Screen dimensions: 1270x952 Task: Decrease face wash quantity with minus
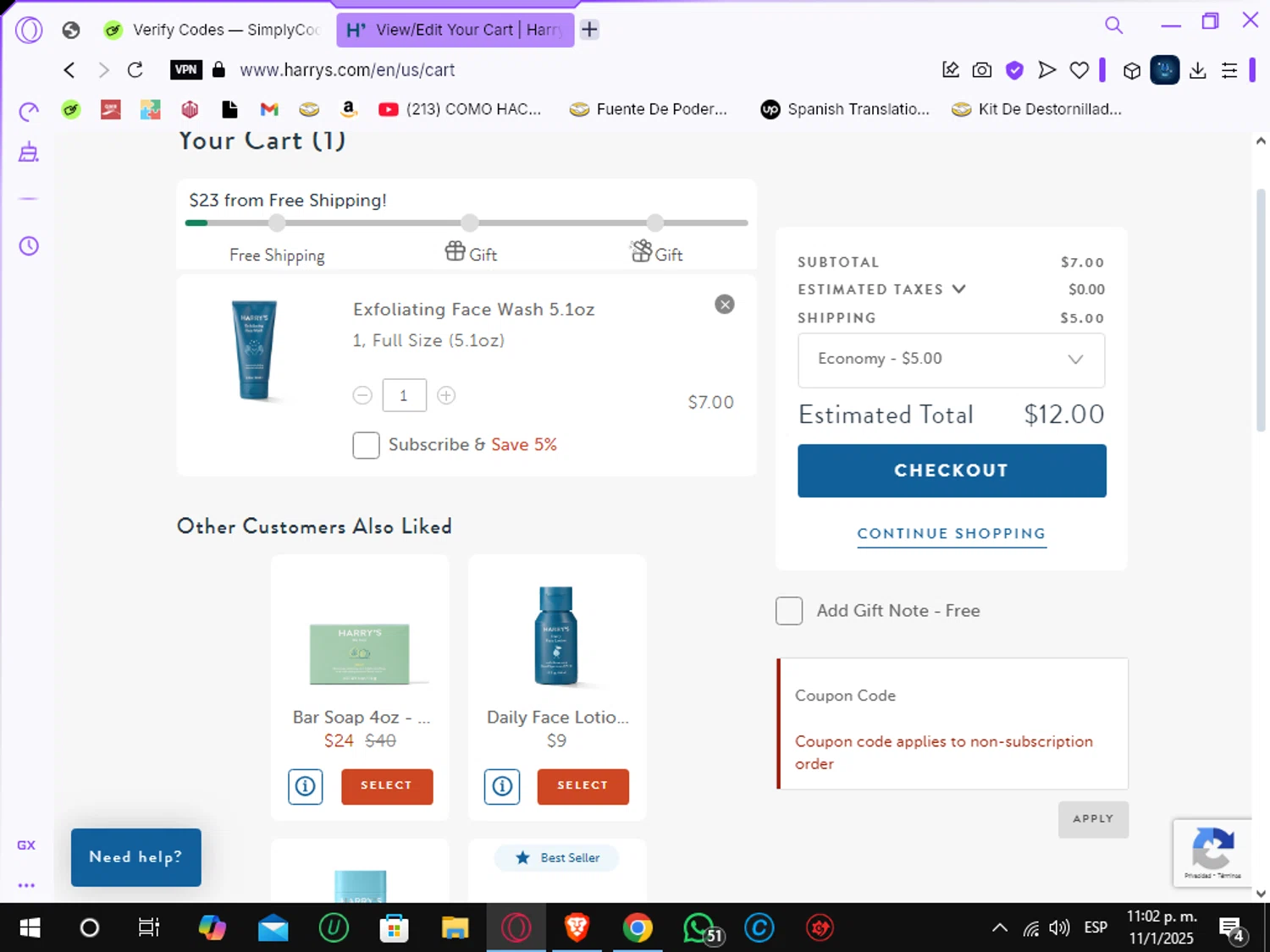[x=362, y=395]
